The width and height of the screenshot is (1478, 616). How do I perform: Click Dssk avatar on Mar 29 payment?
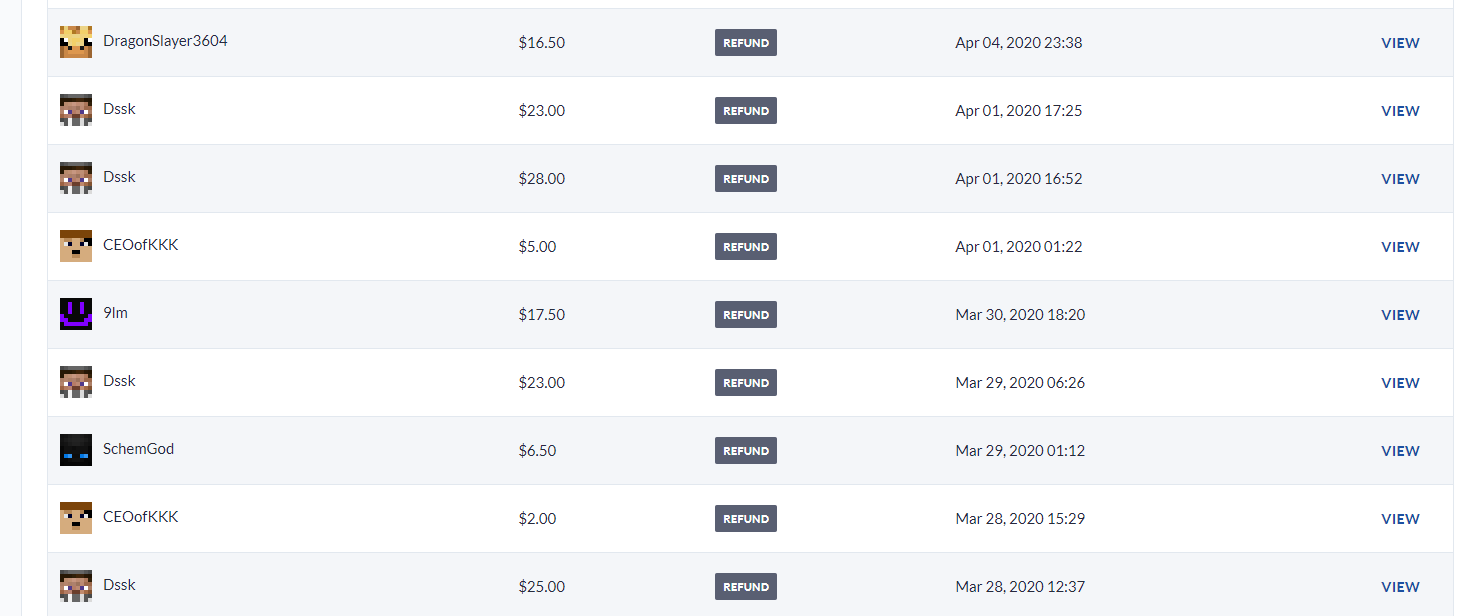(76, 382)
